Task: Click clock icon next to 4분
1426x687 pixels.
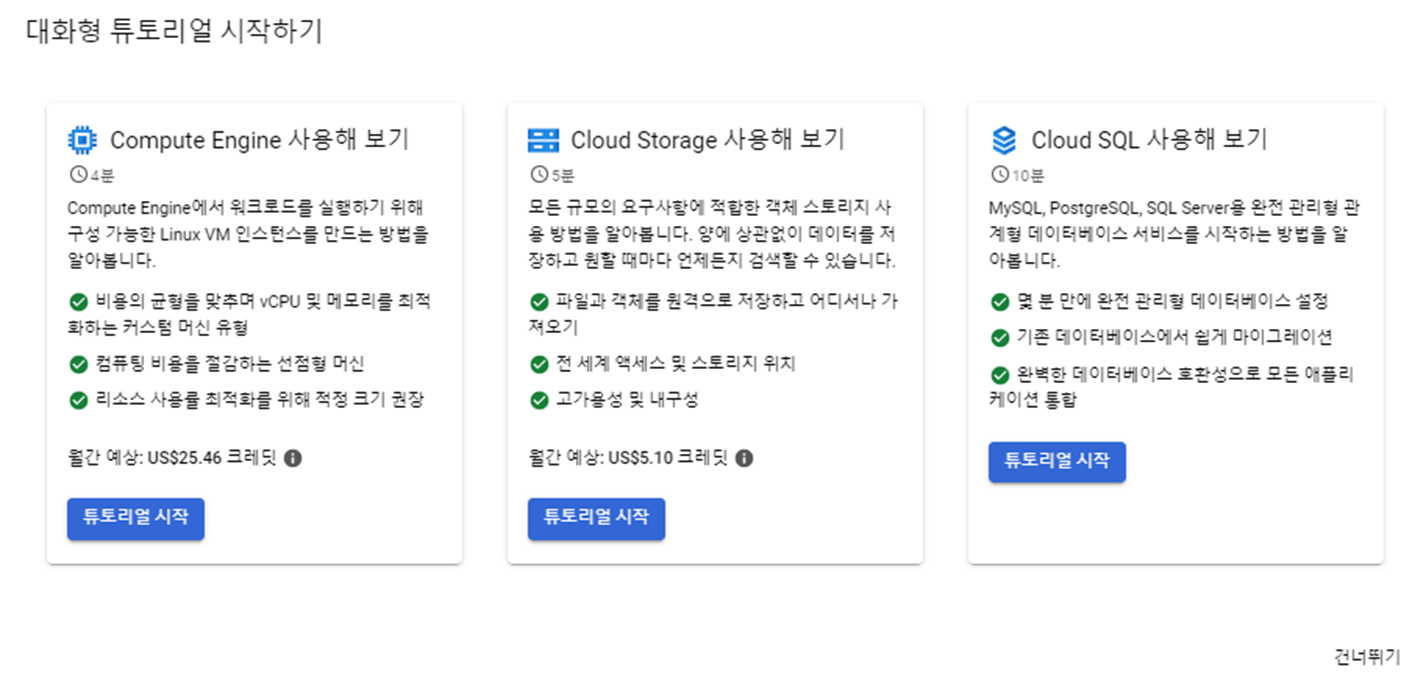Action: (77, 175)
